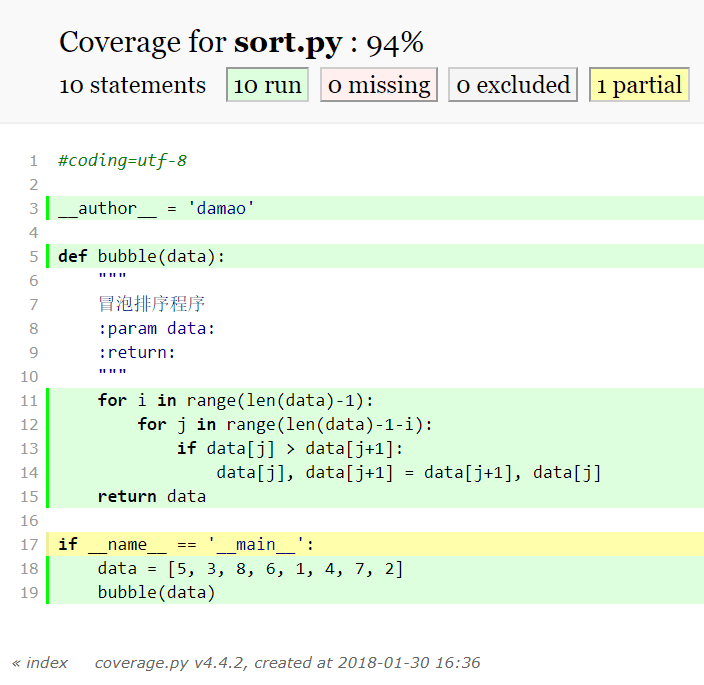Click the 'return data' line
704x685 pixels.
tap(152, 496)
